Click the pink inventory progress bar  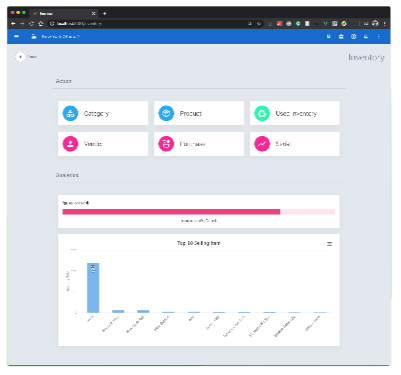[171, 212]
